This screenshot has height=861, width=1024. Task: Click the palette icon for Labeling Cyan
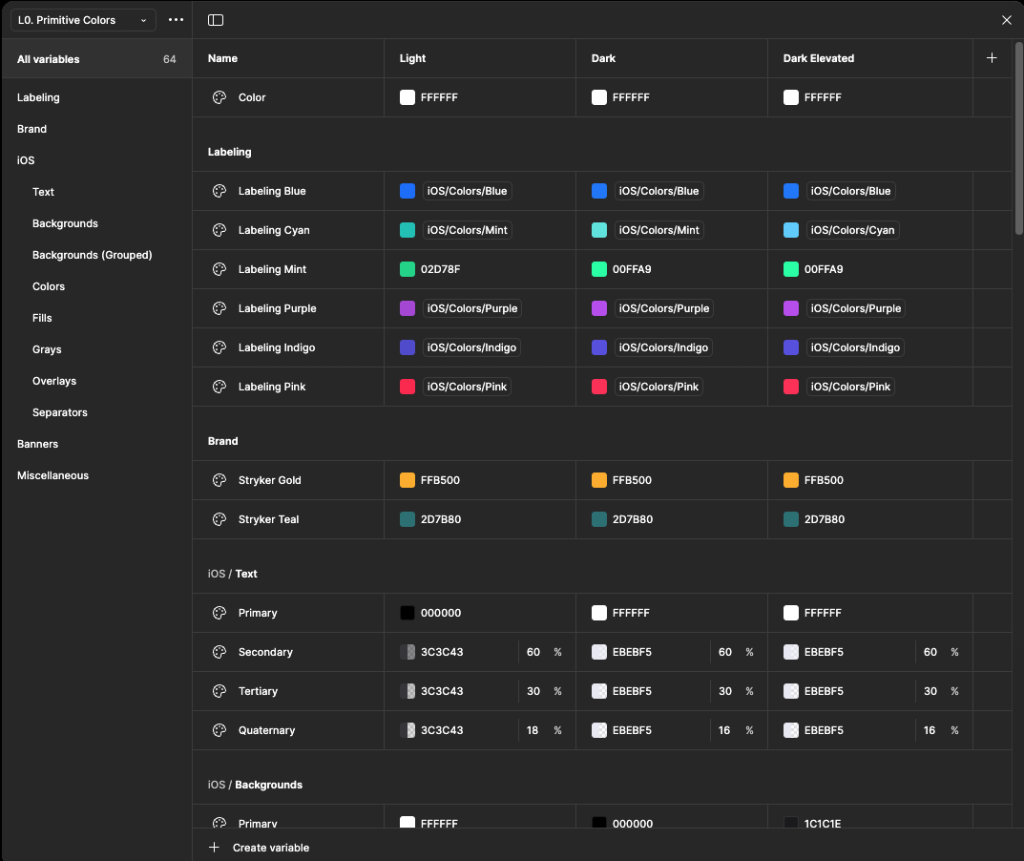point(219,230)
